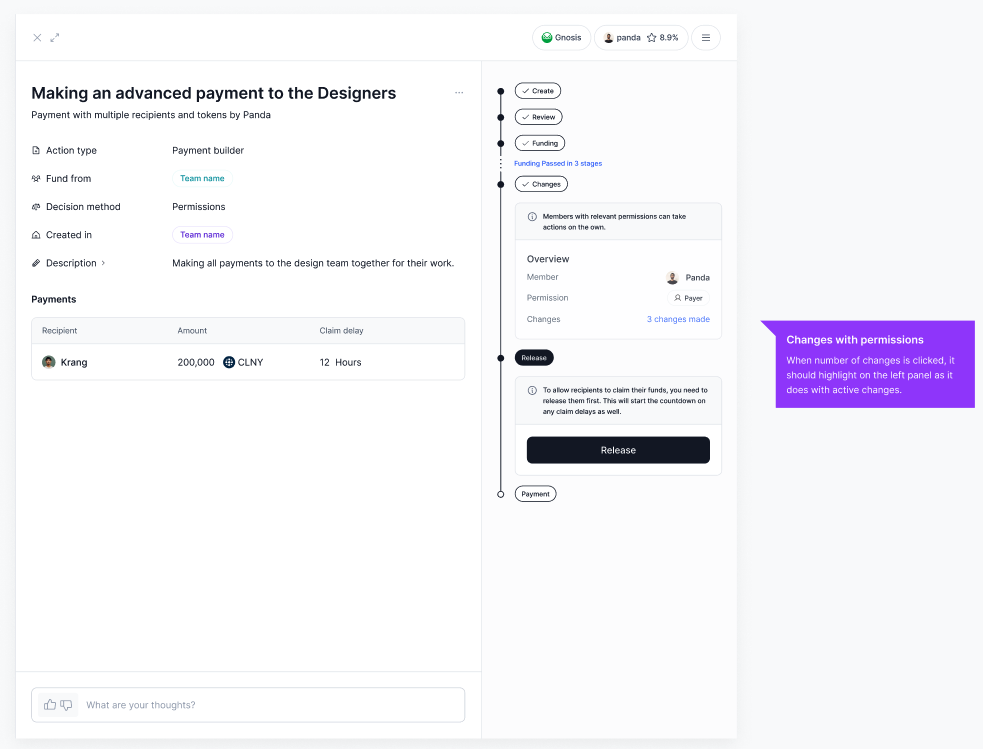983x749 pixels.
Task: Click Krang's avatar in Payments table
Action: (49, 362)
